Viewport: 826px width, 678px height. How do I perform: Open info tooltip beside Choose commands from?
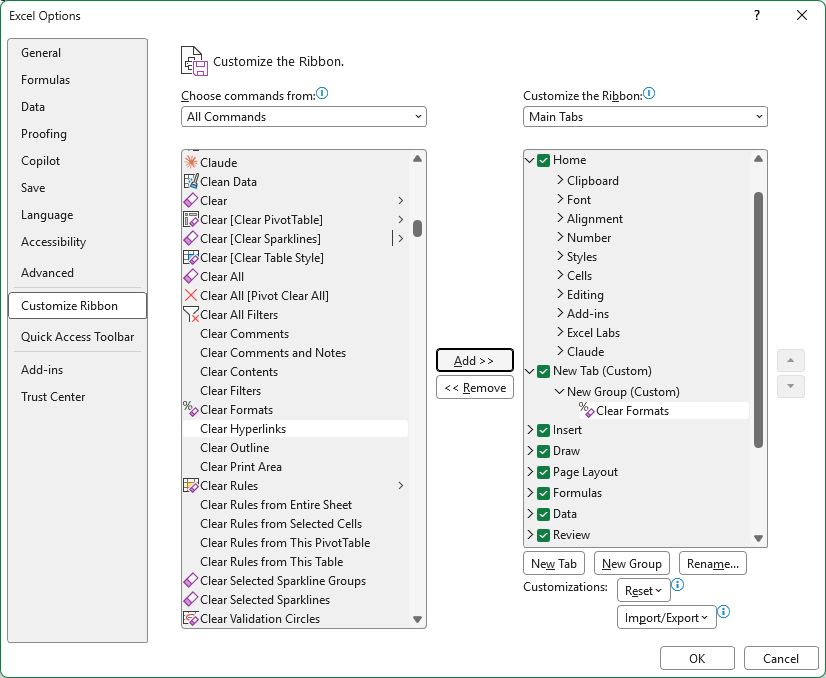(322, 93)
